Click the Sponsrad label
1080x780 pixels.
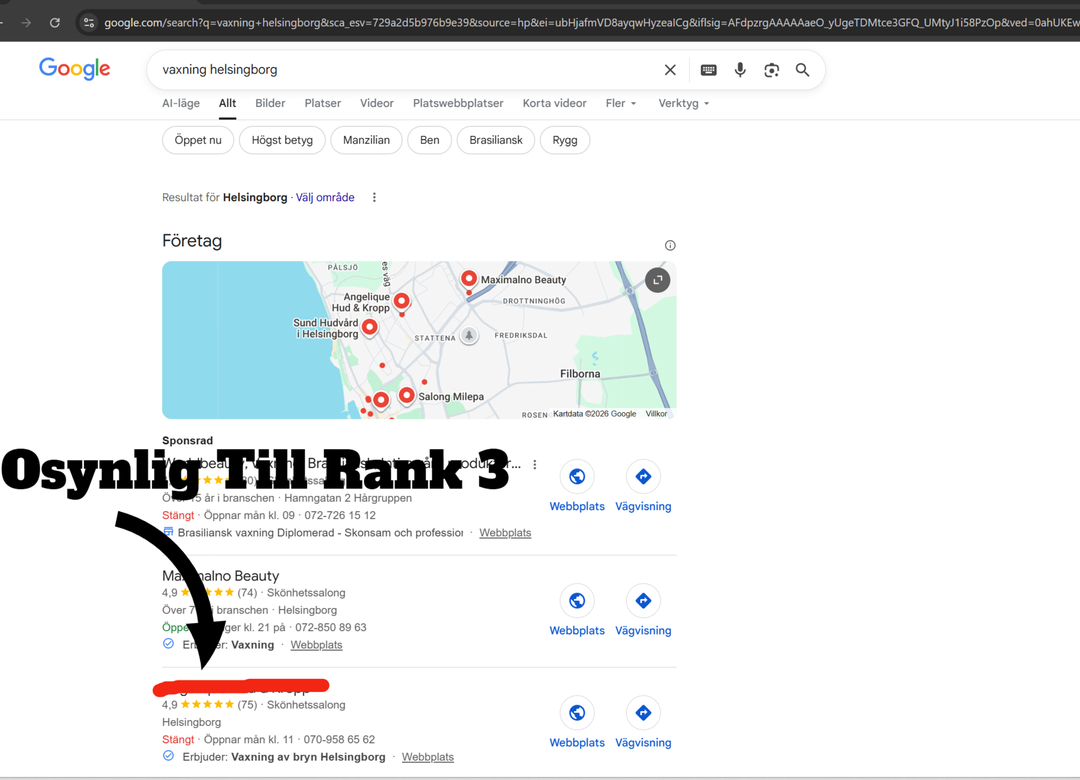(187, 440)
